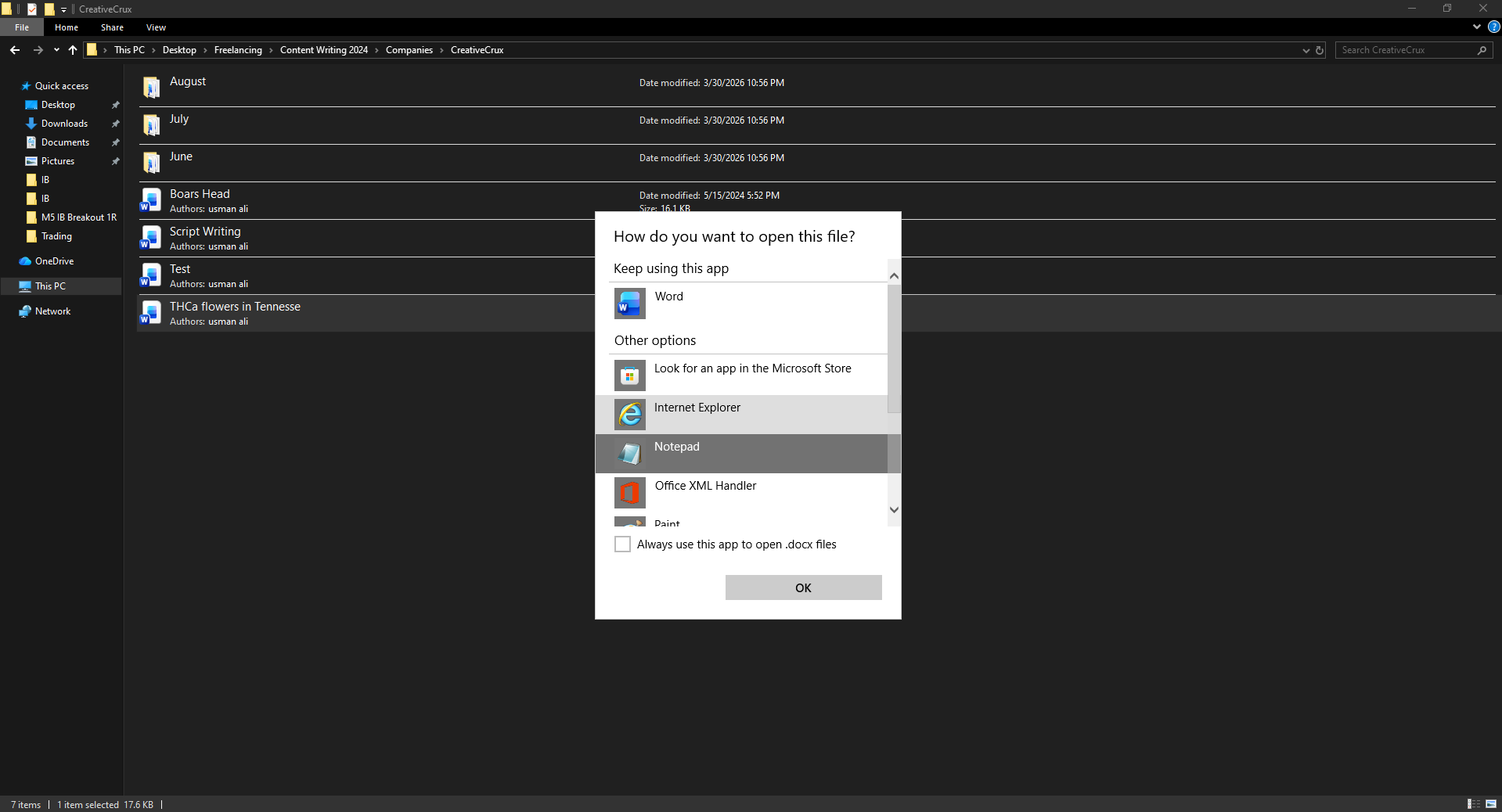Check Always use this app for .docx files
The height and width of the screenshot is (812, 1502).
622,544
